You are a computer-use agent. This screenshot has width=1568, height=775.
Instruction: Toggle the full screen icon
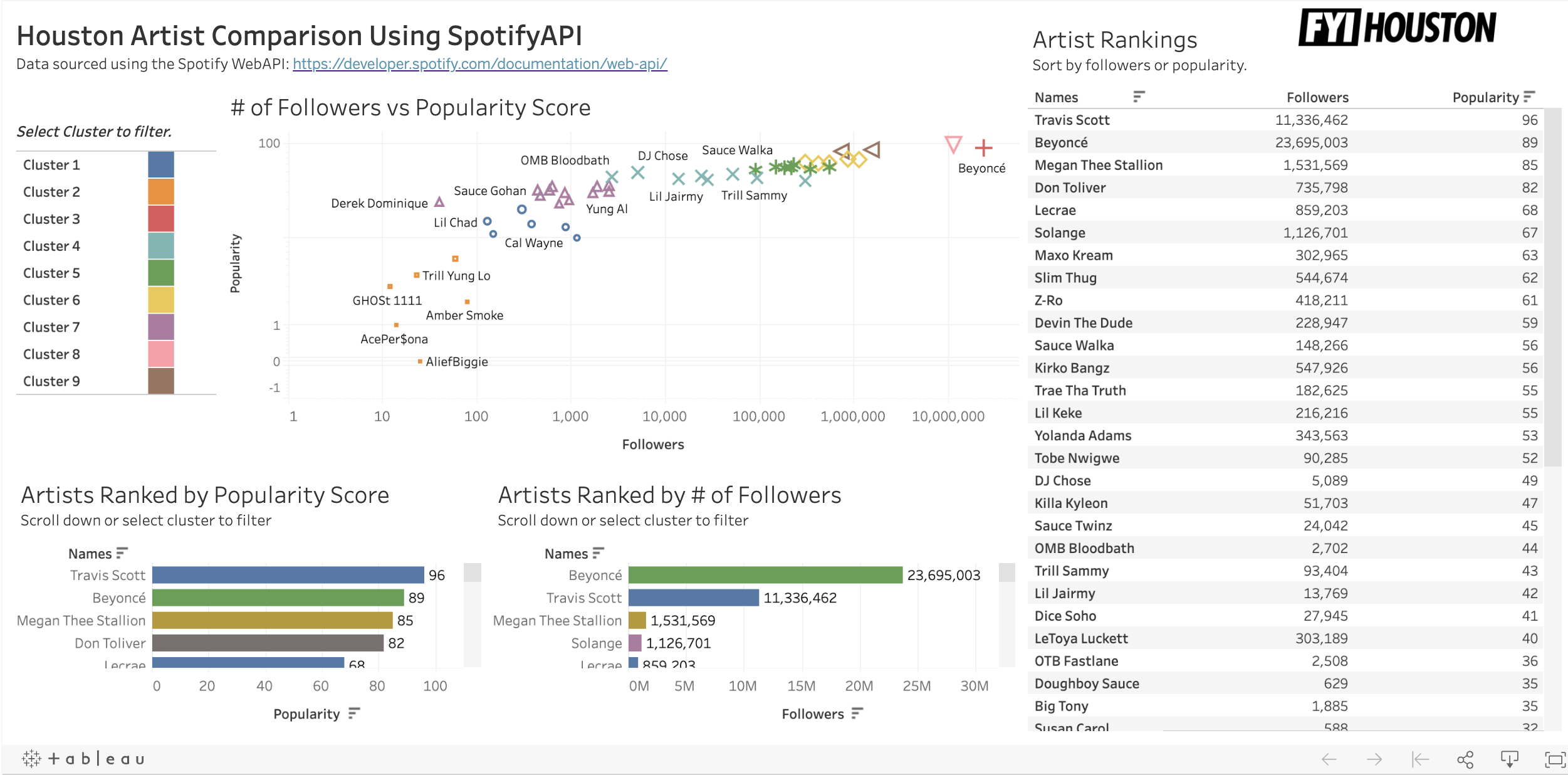click(x=1555, y=759)
